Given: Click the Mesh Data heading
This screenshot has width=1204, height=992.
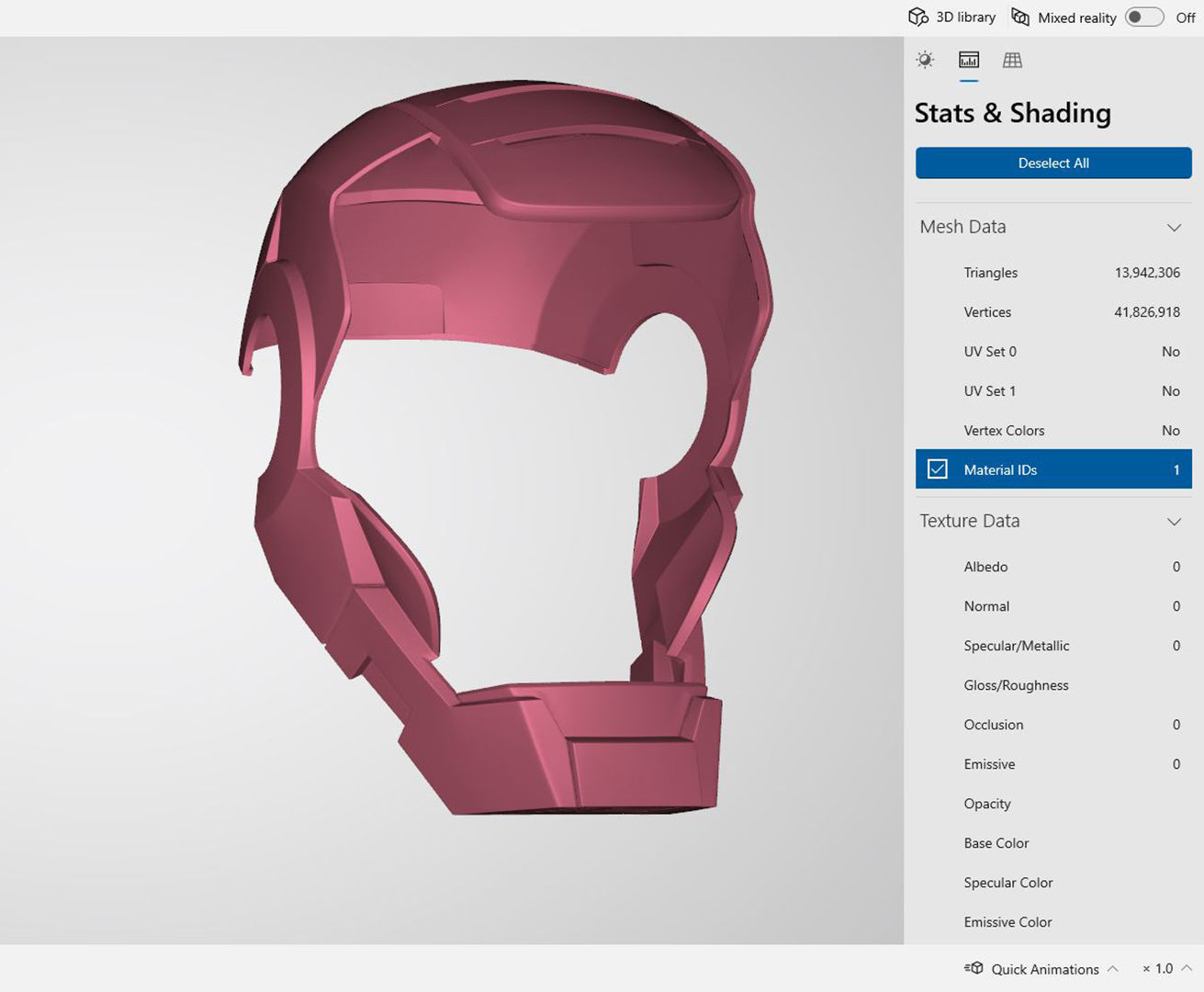Looking at the screenshot, I should click(x=962, y=227).
